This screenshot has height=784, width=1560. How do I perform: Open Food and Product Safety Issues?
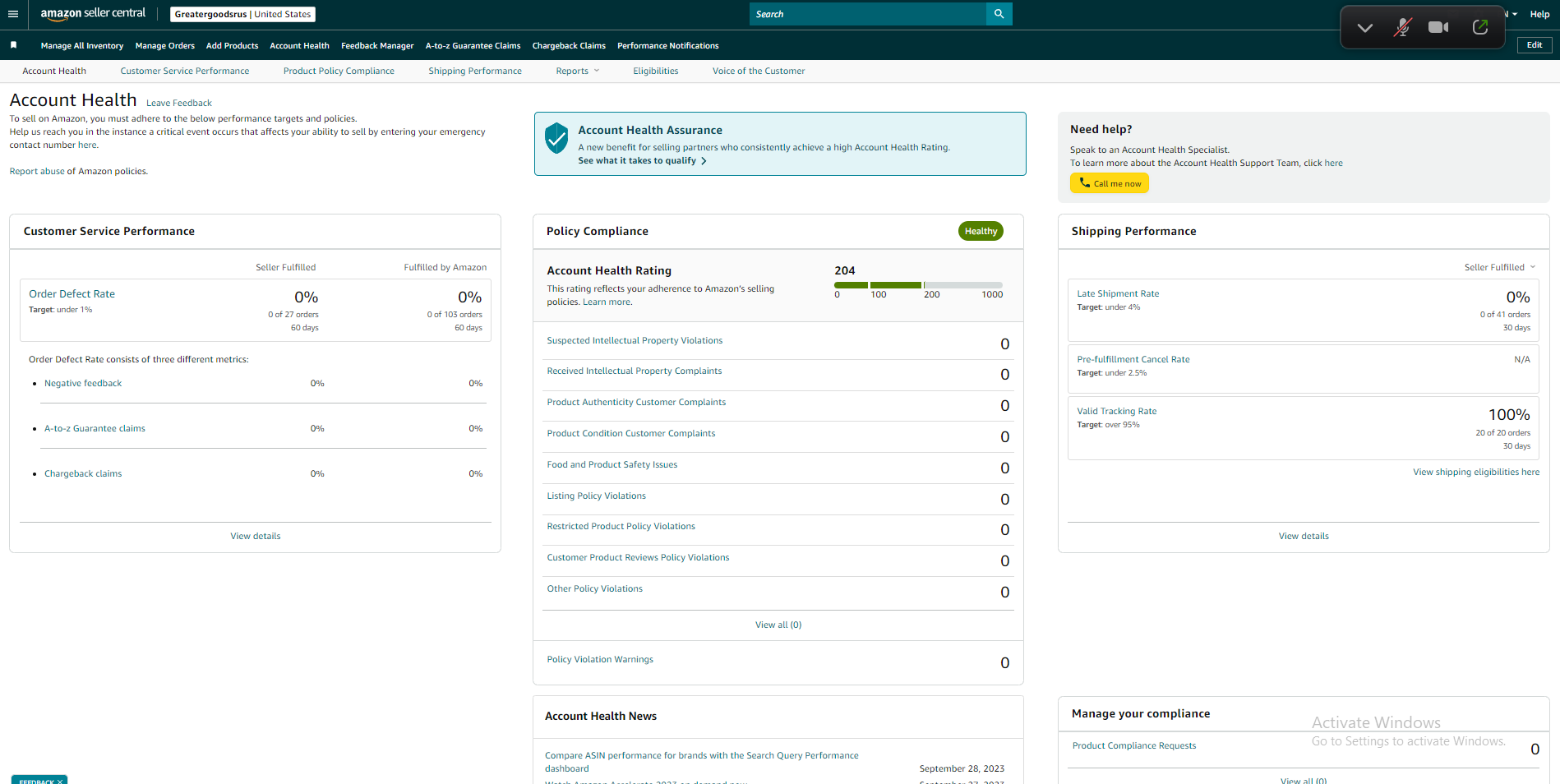point(612,465)
